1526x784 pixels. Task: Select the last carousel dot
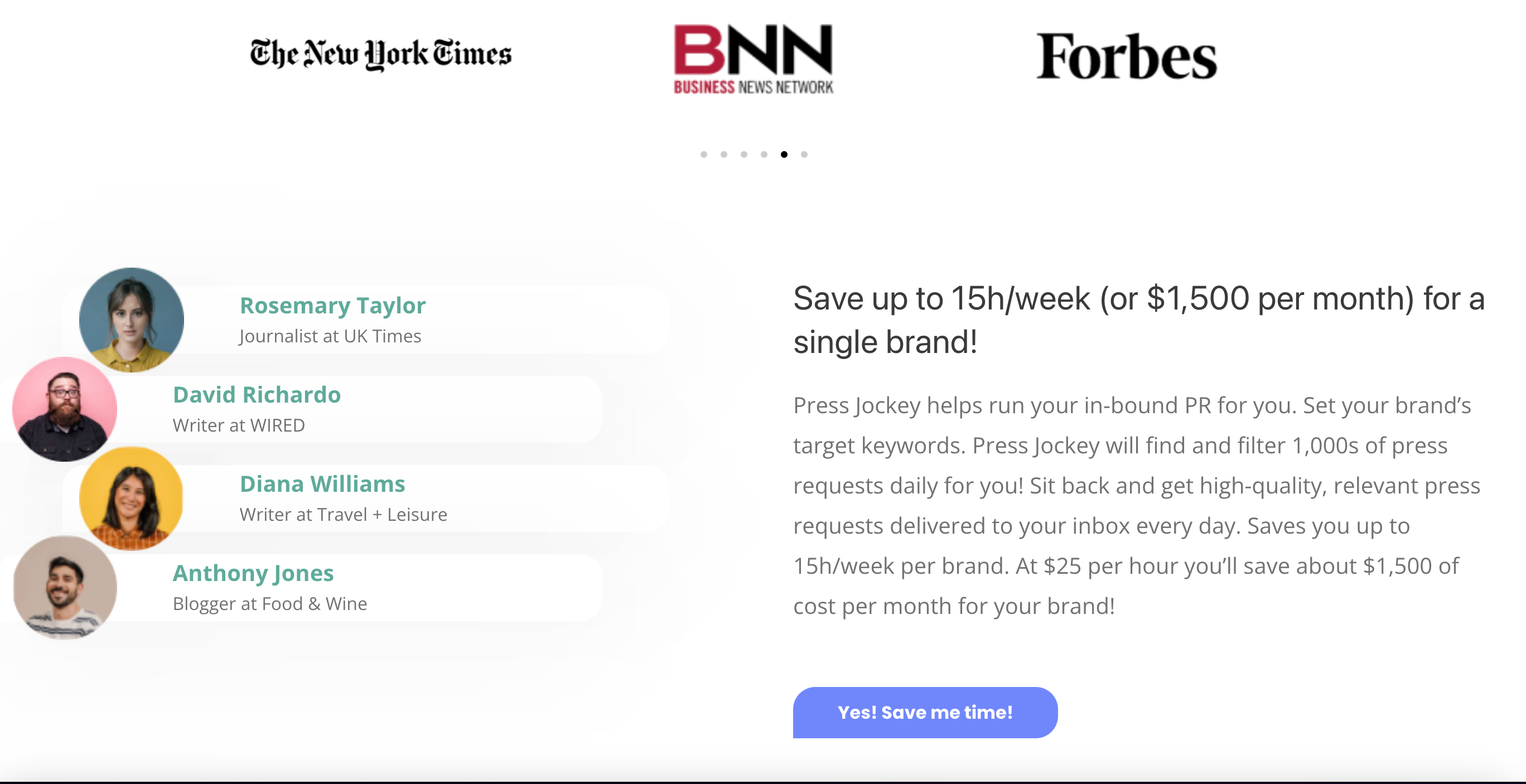coord(804,154)
